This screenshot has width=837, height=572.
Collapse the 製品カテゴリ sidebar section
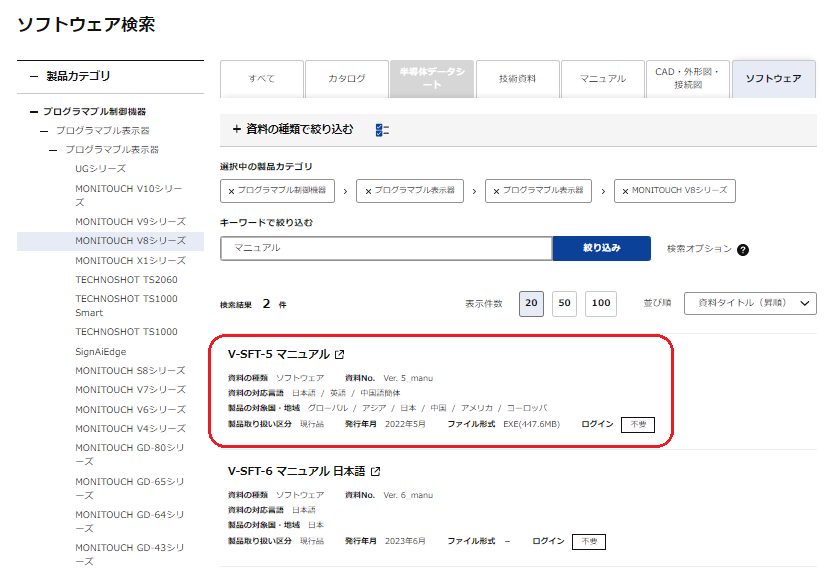click(x=34, y=76)
